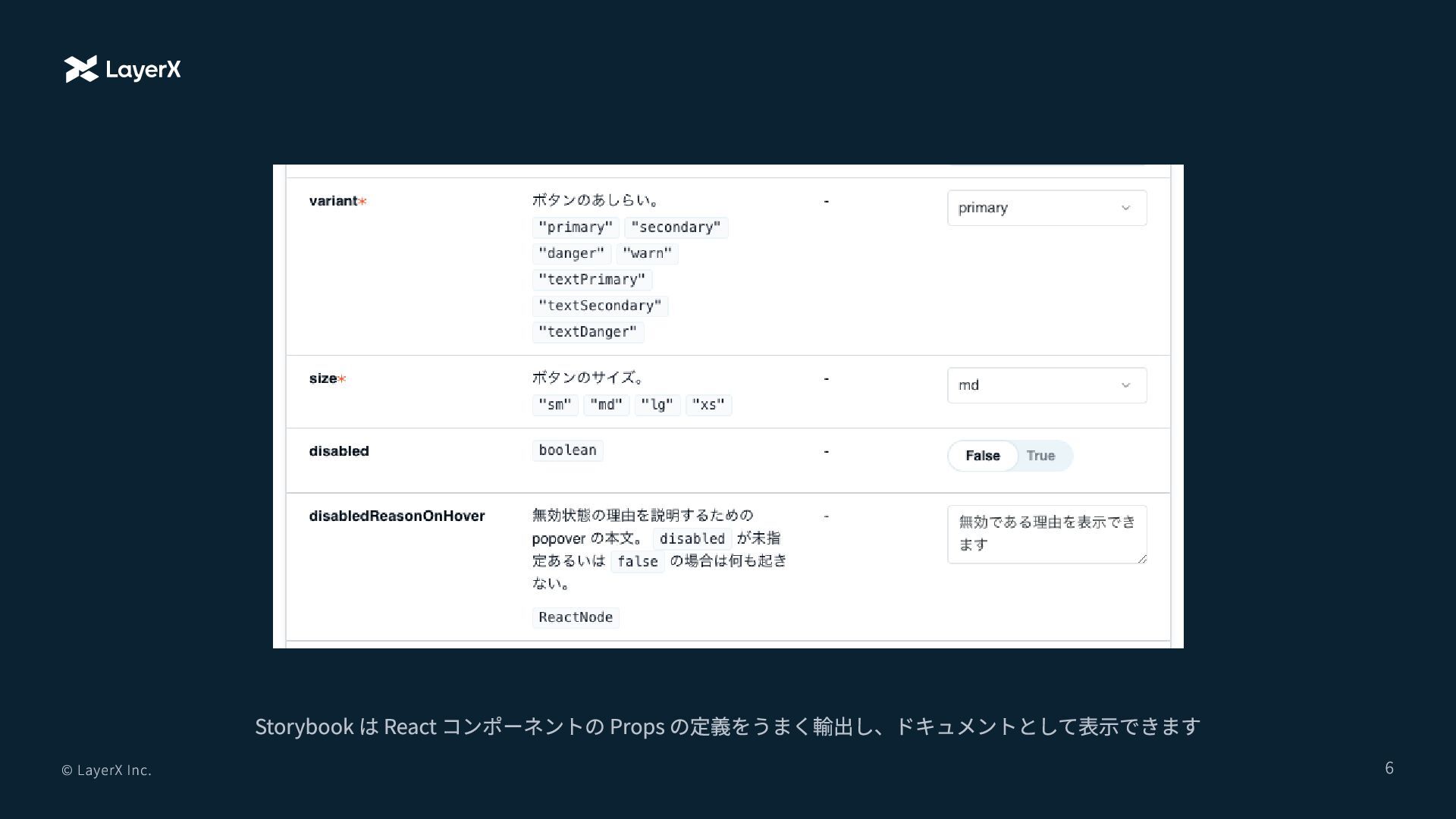Click the LayerX logo icon
Viewport: 1456px width, 819px height.
coord(81,69)
